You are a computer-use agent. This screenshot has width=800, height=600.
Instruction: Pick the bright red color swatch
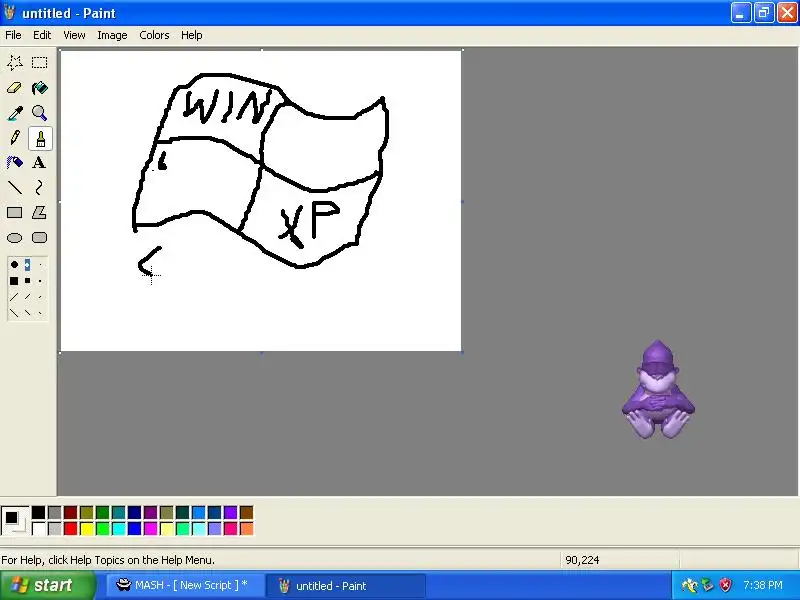pos(70,528)
